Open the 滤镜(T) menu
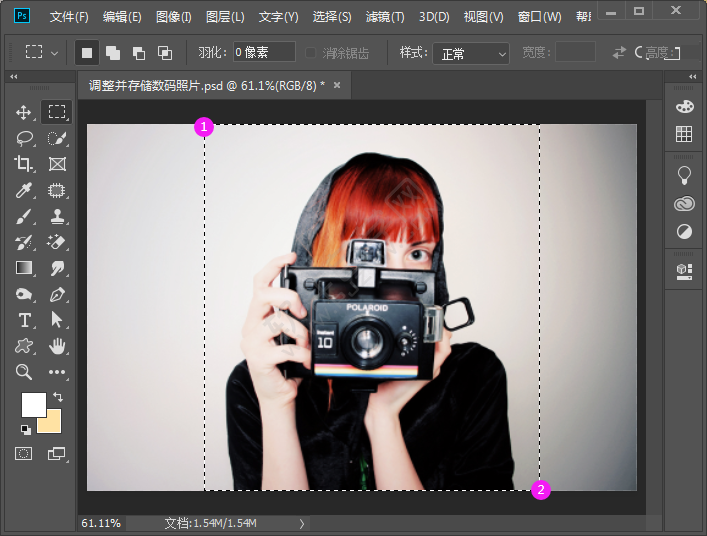Screen dimensions: 707x536 point(385,17)
